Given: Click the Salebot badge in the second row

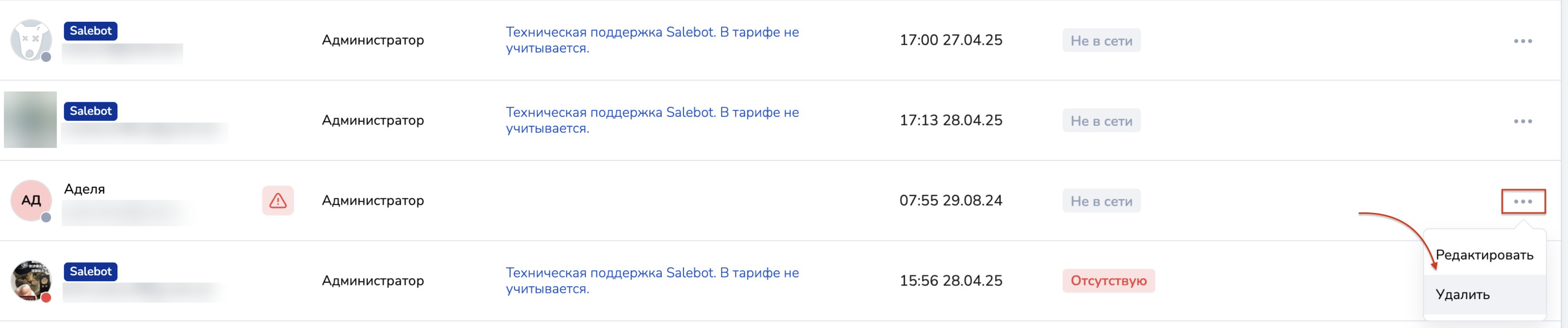Looking at the screenshot, I should point(91,112).
